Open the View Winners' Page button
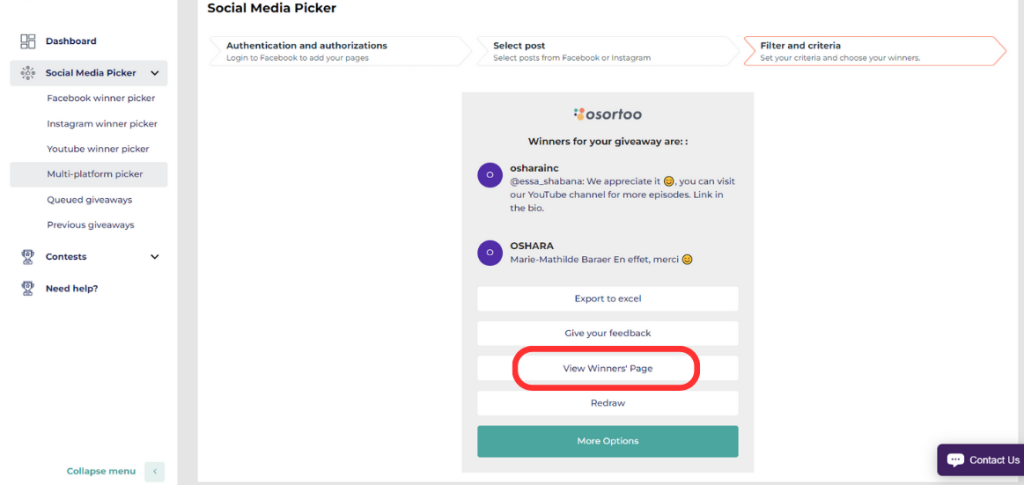This screenshot has height=485, width=1024. tap(607, 369)
